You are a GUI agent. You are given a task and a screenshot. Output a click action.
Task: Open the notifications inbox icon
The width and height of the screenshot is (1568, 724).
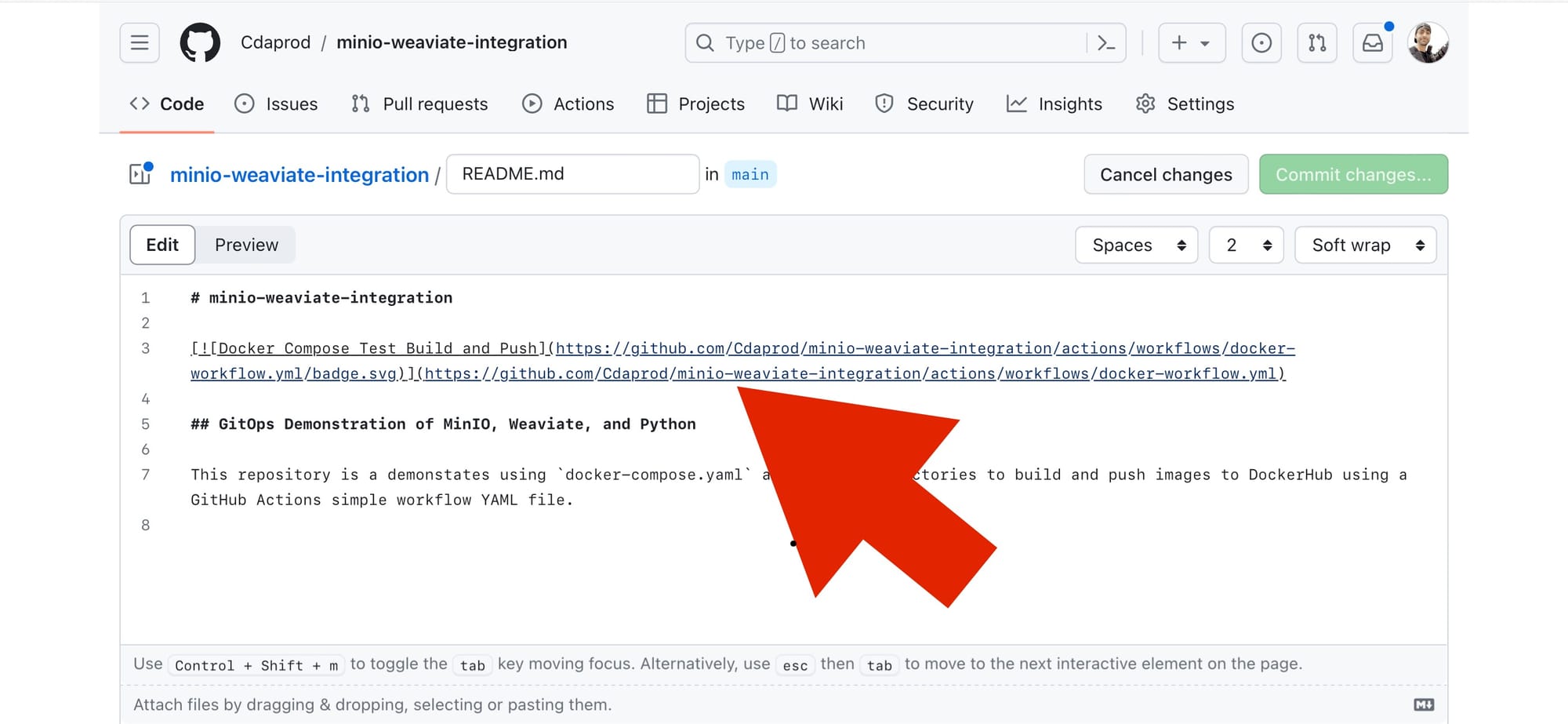point(1373,42)
